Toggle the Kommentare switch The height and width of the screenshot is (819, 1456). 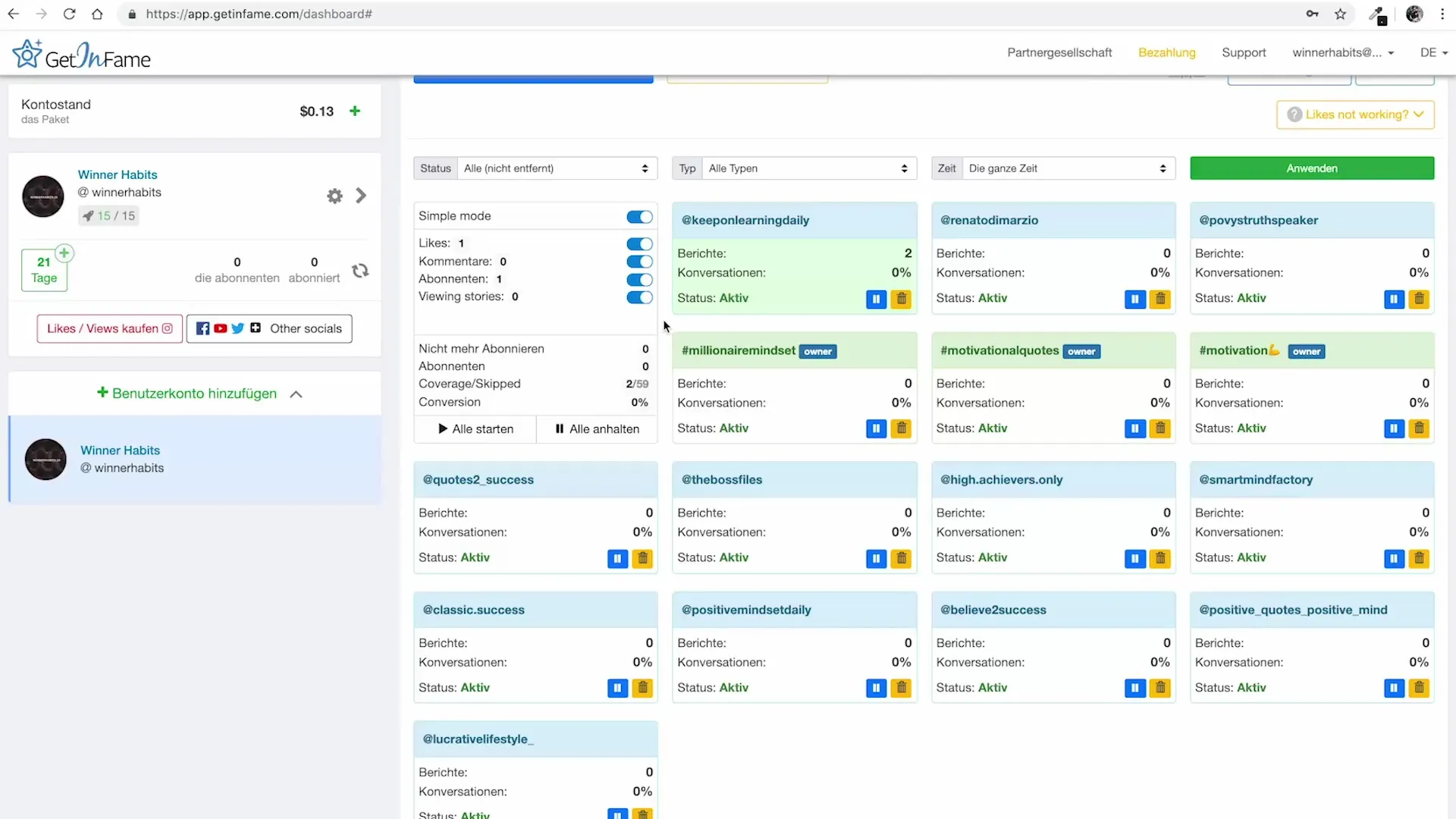pos(639,262)
